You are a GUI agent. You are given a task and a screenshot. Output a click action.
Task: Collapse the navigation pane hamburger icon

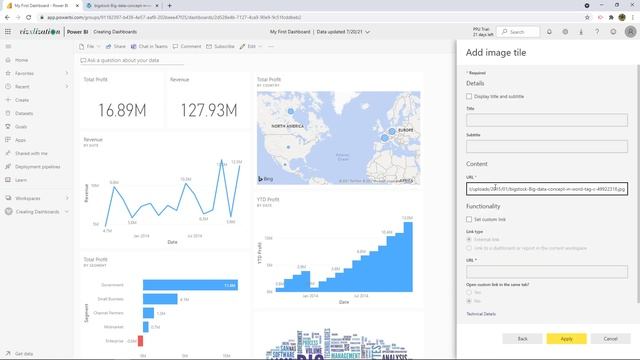[x=8, y=47]
